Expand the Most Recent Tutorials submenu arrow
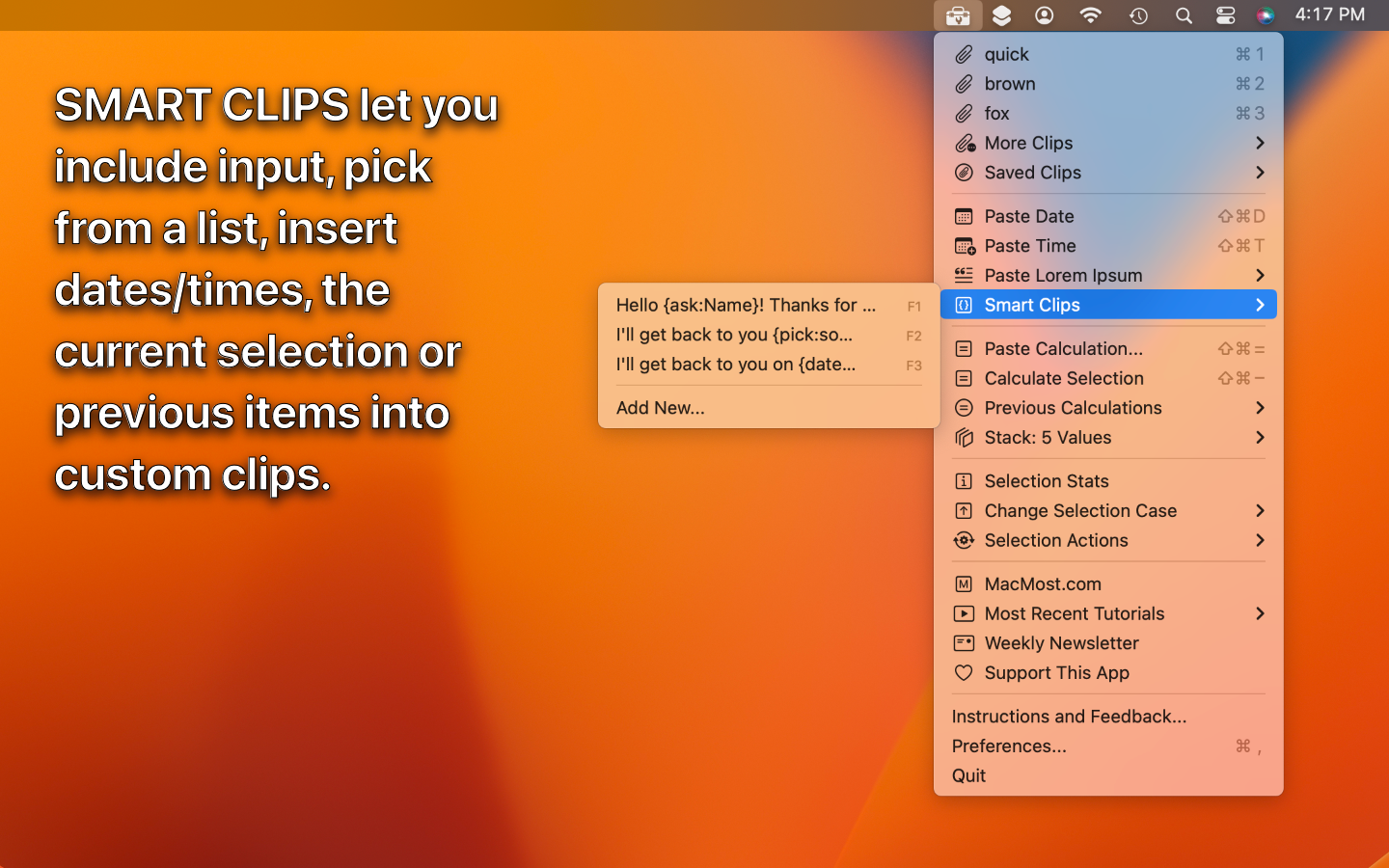1389x868 pixels. tap(1260, 613)
